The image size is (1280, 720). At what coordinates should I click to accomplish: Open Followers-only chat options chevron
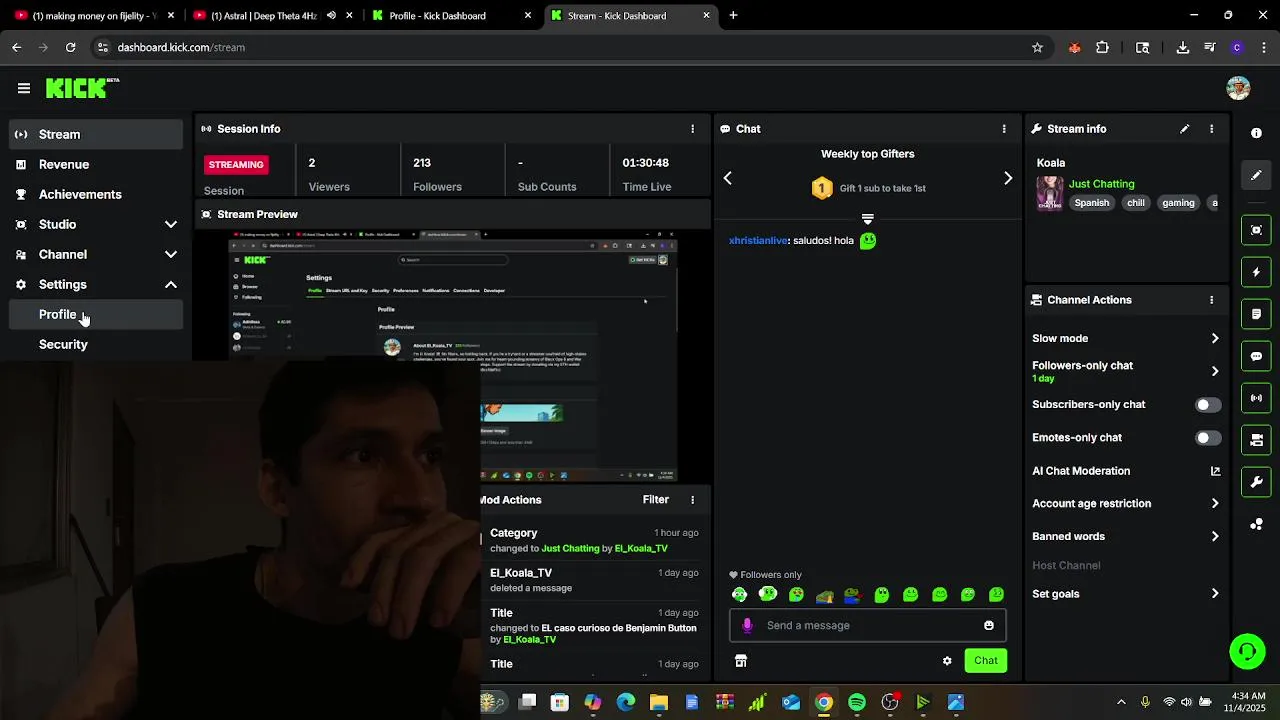point(1215,371)
